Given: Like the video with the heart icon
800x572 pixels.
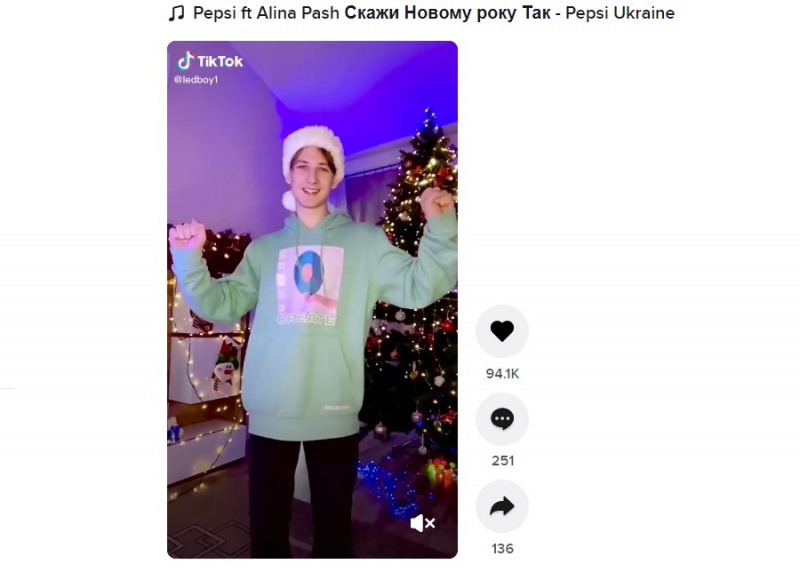Looking at the screenshot, I should 502,331.
